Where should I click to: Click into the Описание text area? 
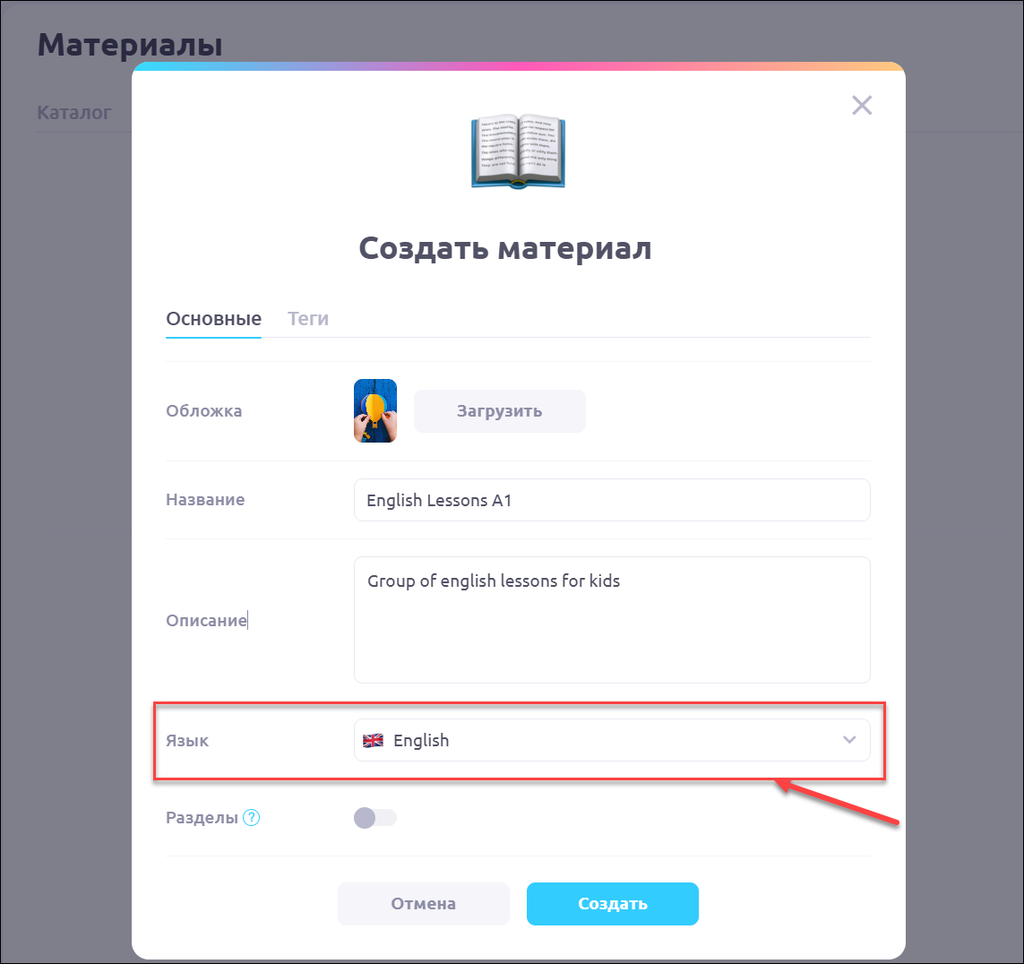point(612,620)
